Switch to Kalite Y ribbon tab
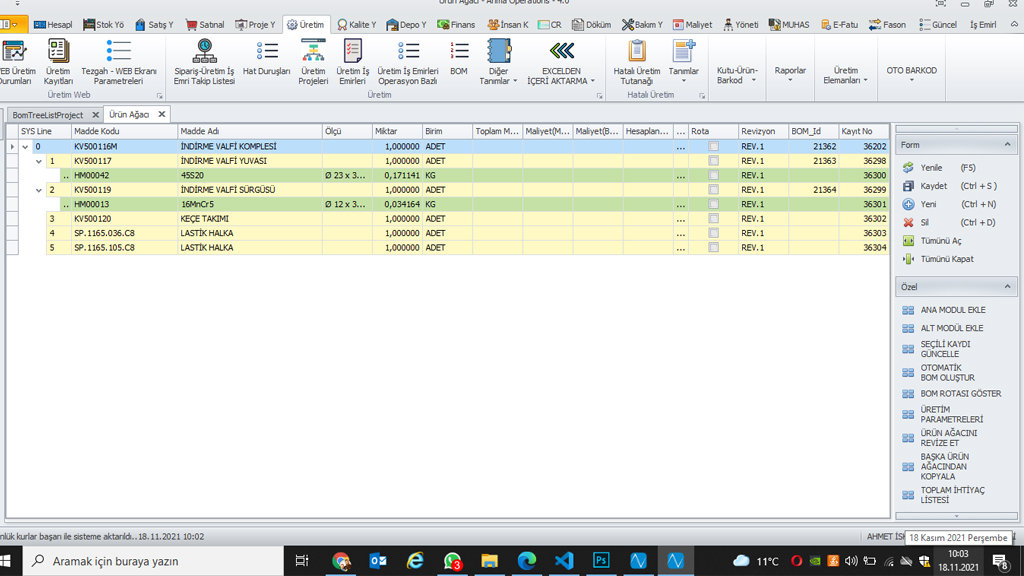 357,25
